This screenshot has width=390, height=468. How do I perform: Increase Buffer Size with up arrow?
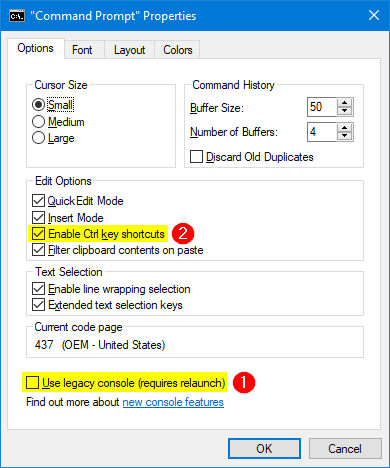[345, 103]
